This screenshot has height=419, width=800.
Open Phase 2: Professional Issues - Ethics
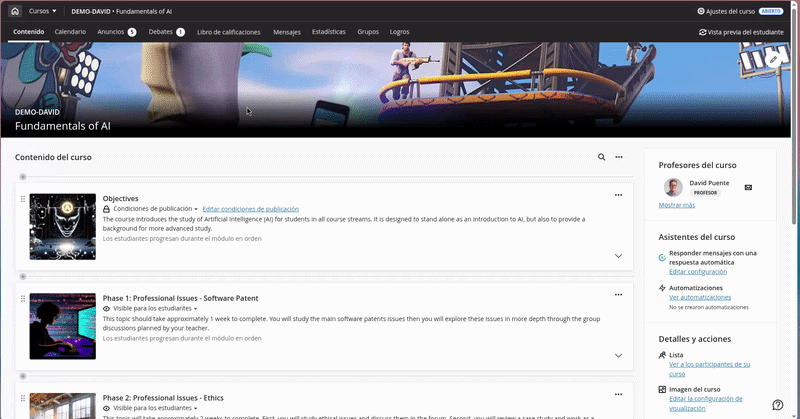point(163,398)
